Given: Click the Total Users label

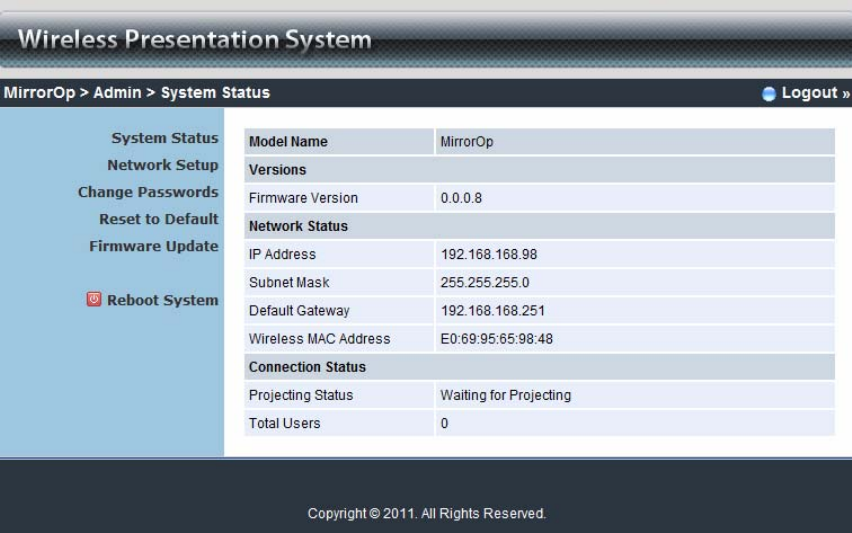Looking at the screenshot, I should tap(284, 424).
